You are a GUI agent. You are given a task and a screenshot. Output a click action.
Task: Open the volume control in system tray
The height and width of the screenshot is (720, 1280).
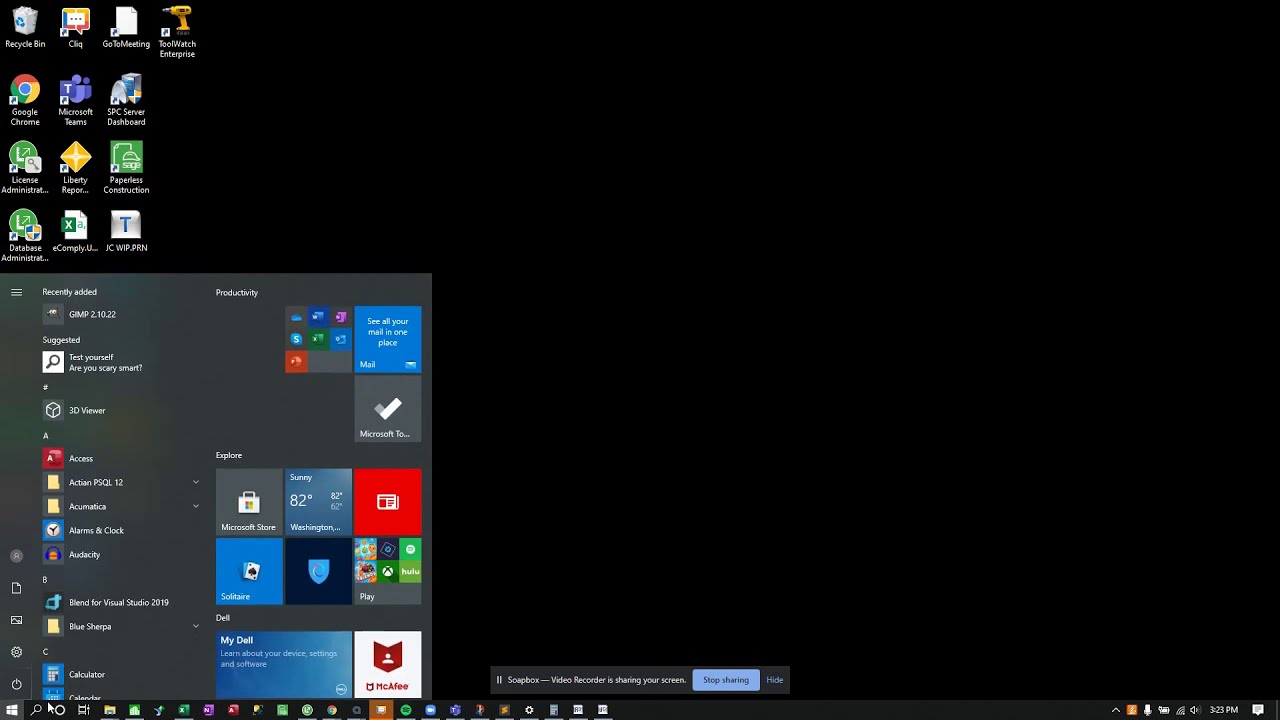[1195, 710]
